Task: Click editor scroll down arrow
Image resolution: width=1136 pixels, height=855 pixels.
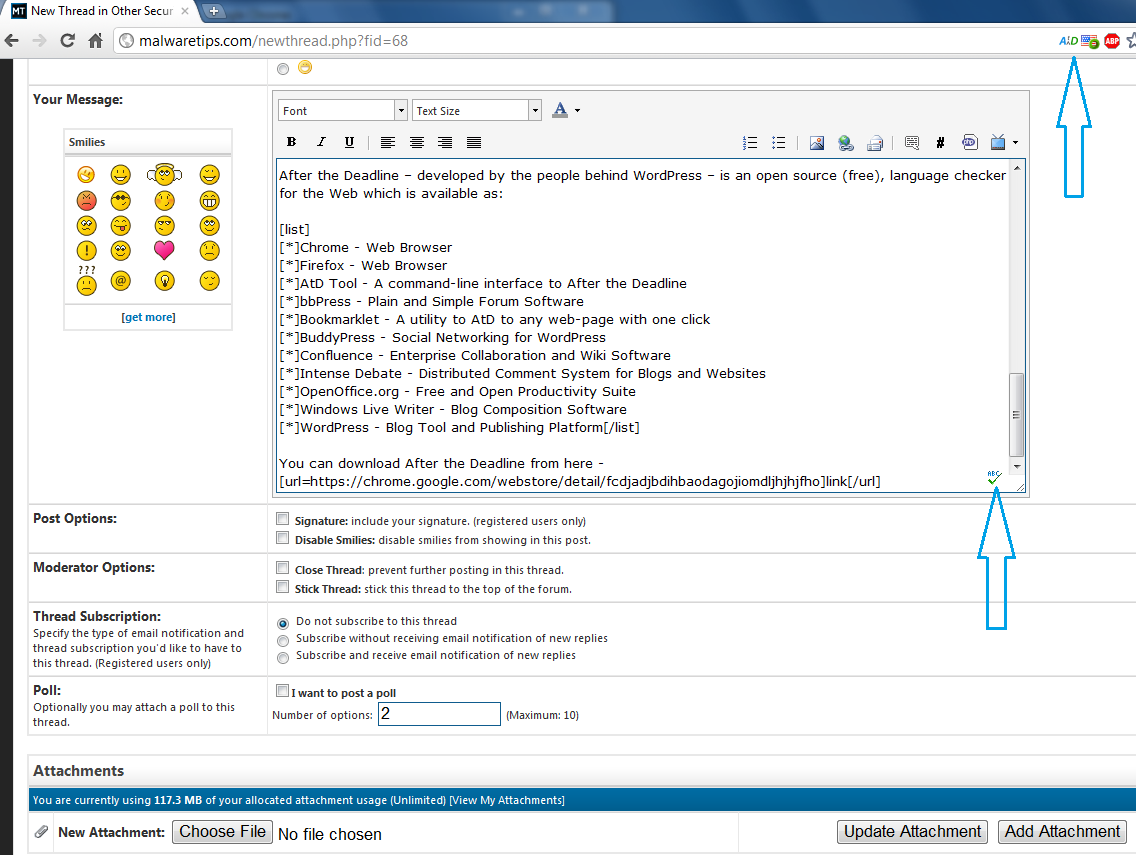Action: pos(1016,466)
